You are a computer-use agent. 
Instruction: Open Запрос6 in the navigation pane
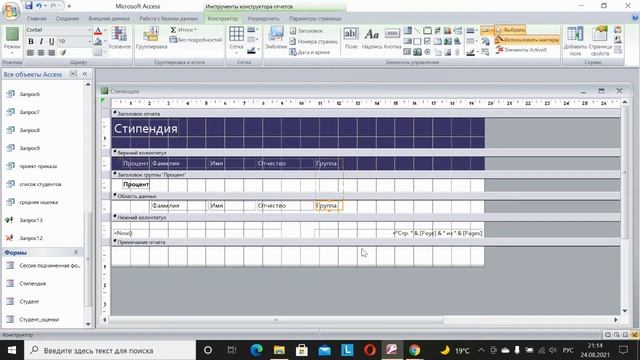(29, 94)
